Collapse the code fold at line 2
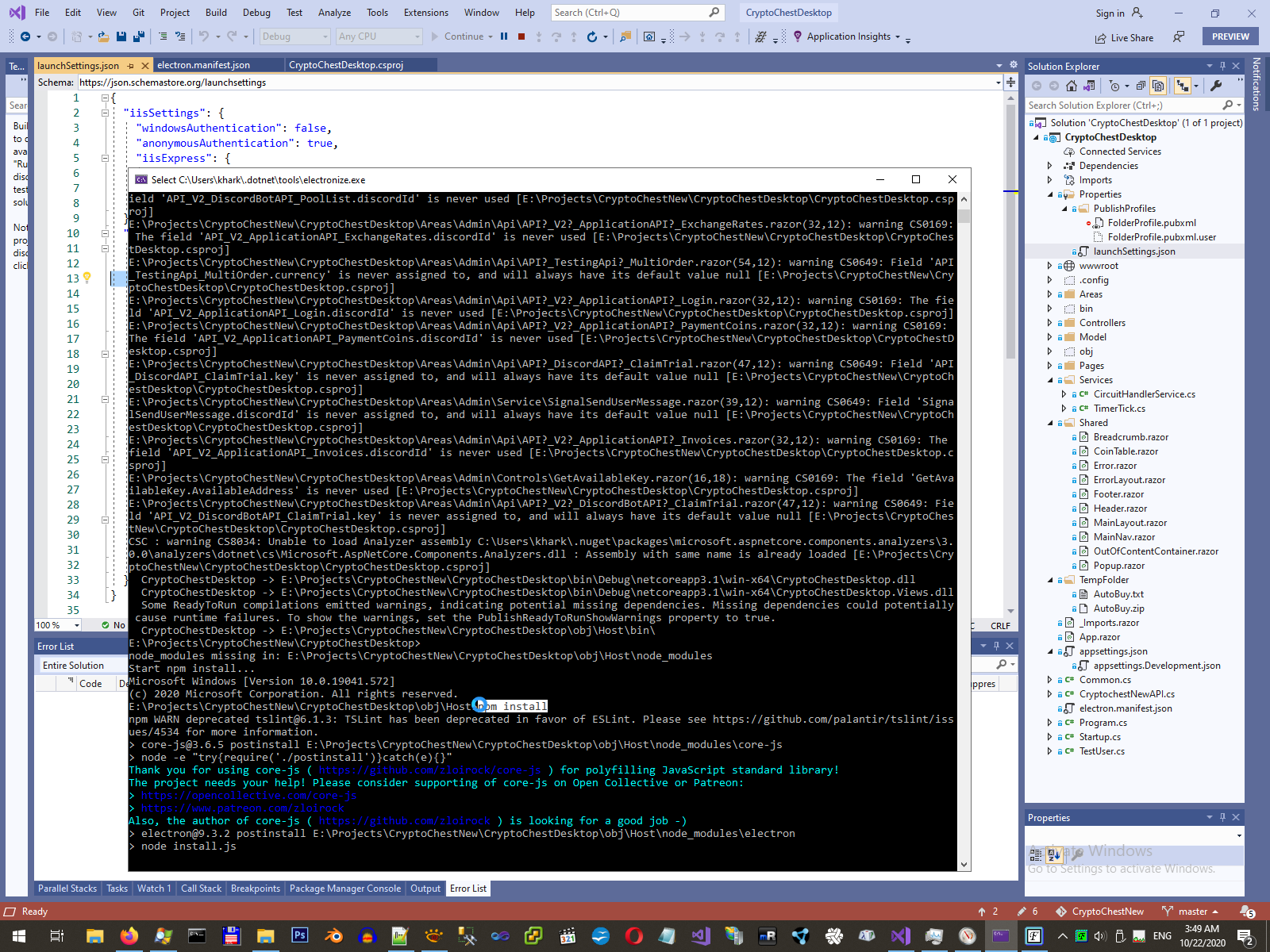 (105, 113)
